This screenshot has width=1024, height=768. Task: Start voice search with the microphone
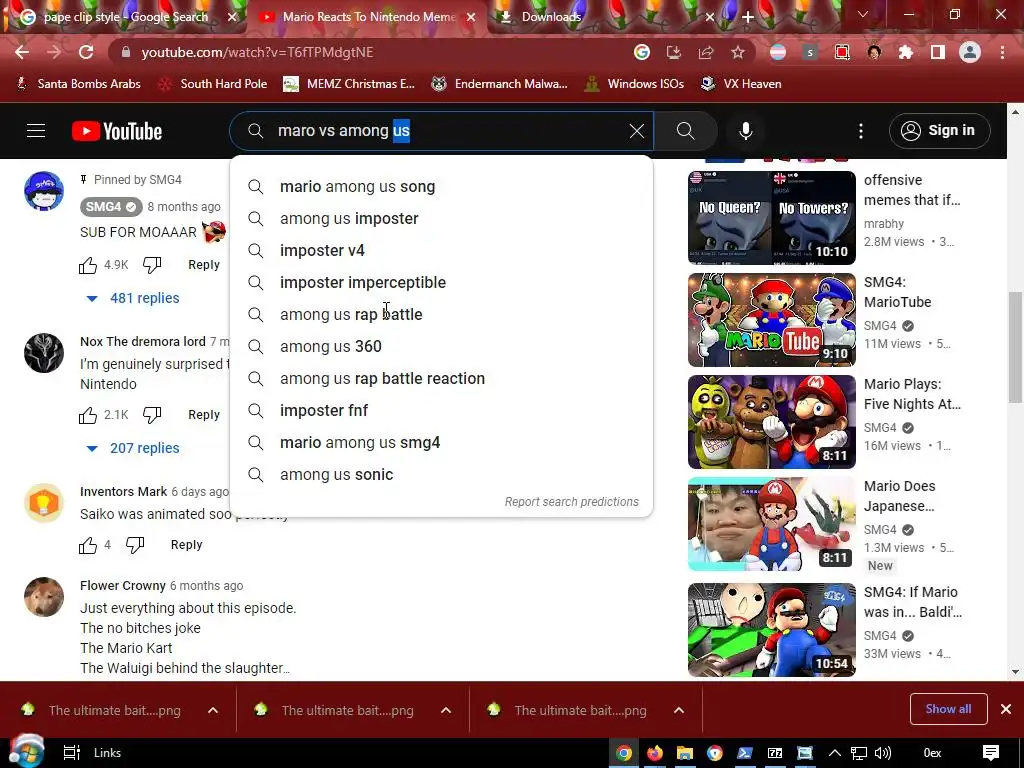tap(746, 131)
